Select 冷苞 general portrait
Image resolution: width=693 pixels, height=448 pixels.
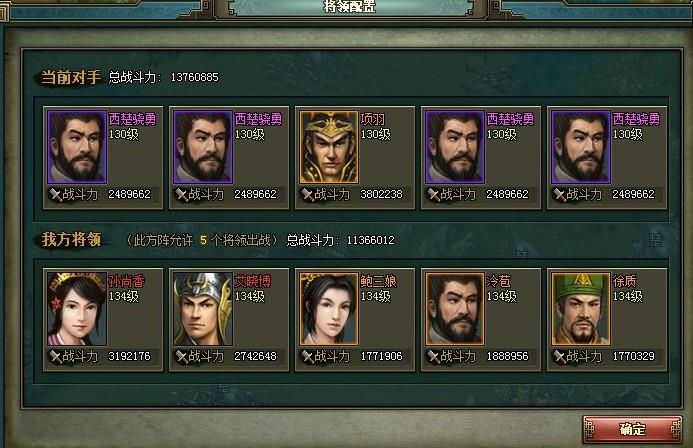pyautogui.click(x=455, y=309)
